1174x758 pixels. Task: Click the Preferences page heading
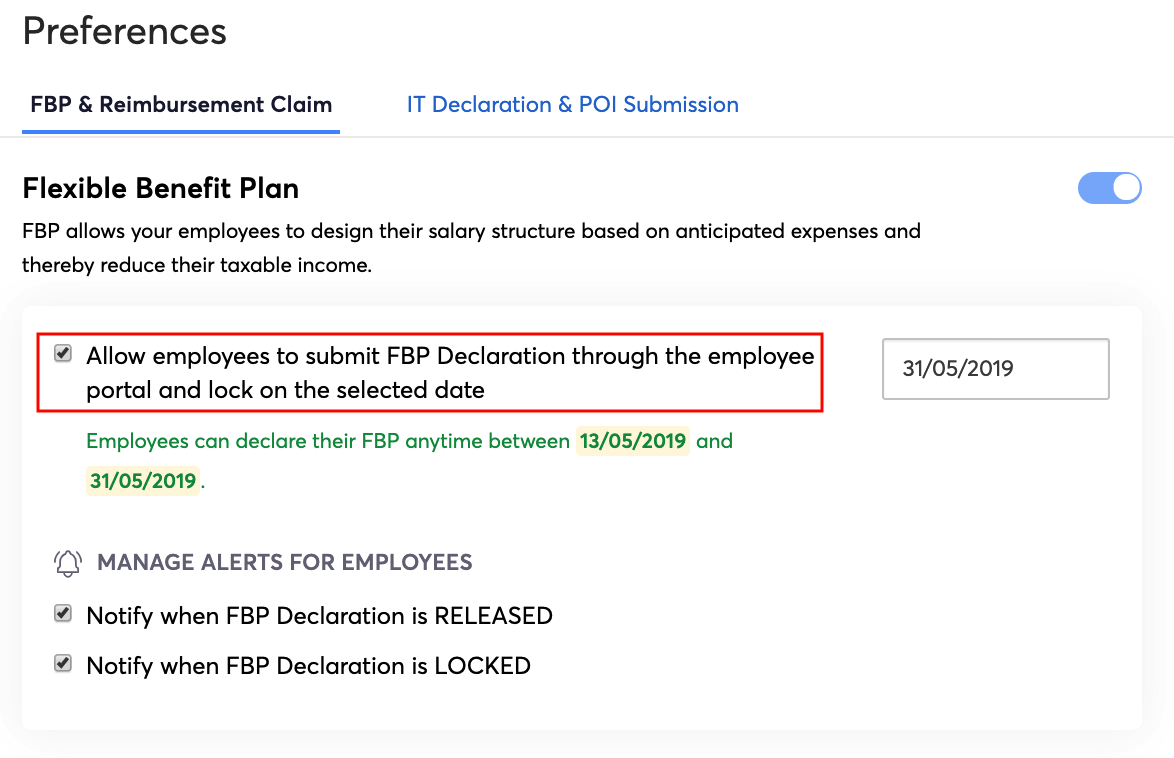124,31
